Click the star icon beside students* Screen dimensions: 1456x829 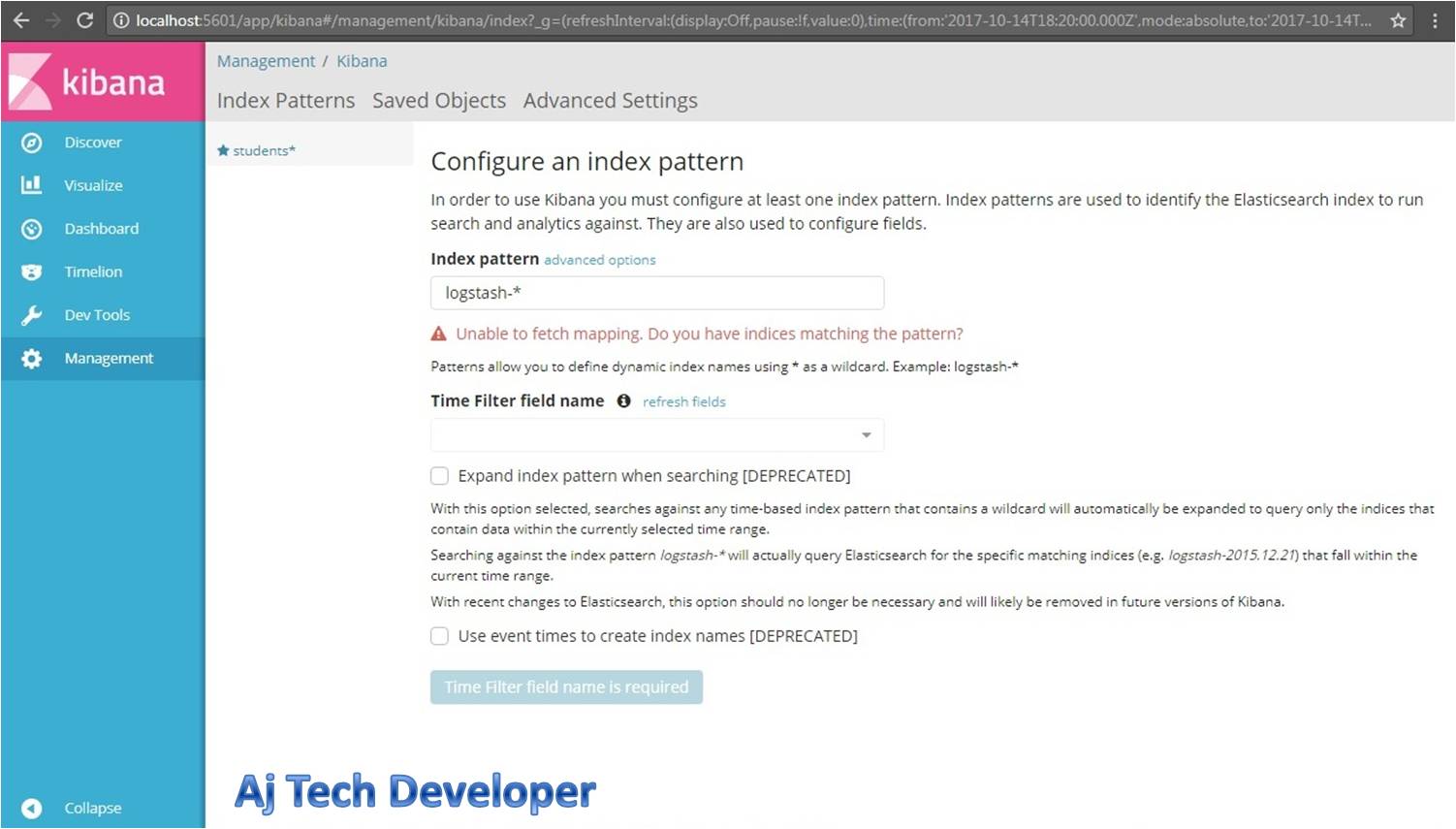(x=223, y=150)
